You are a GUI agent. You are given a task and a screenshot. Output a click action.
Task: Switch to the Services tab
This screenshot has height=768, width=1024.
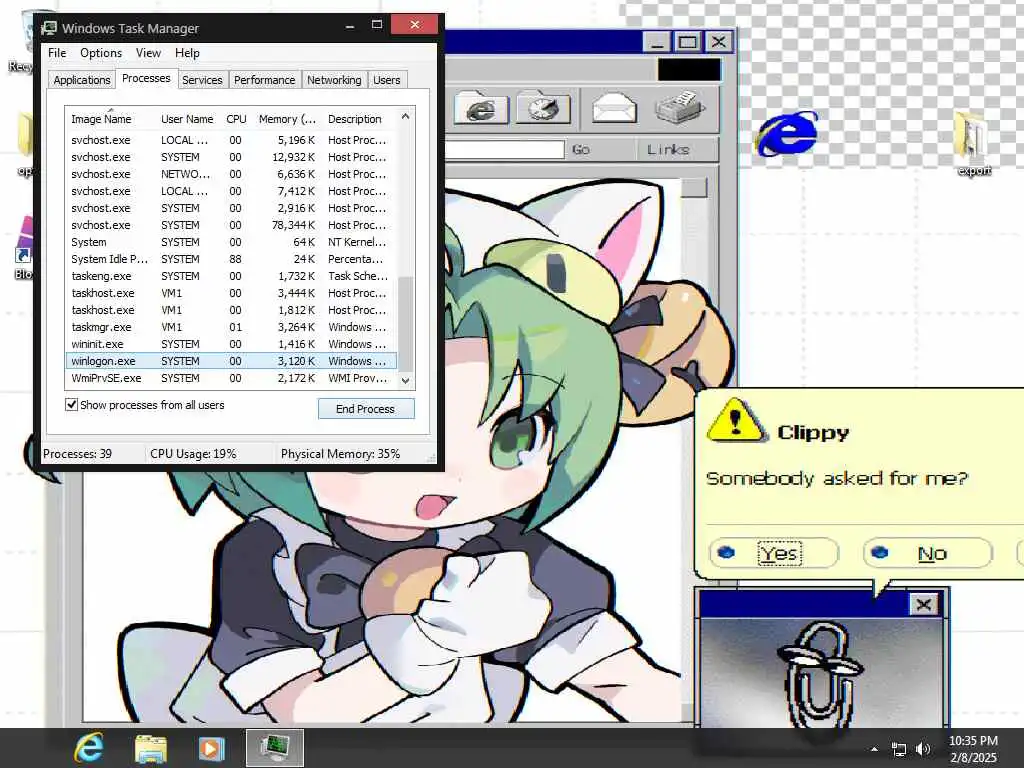point(202,80)
